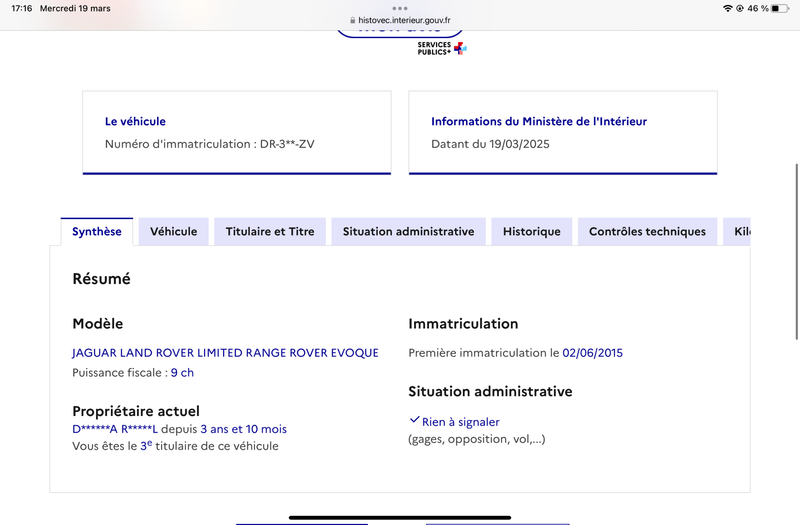Switch to the Véhicule tab
The height and width of the screenshot is (525, 800).
(x=173, y=232)
